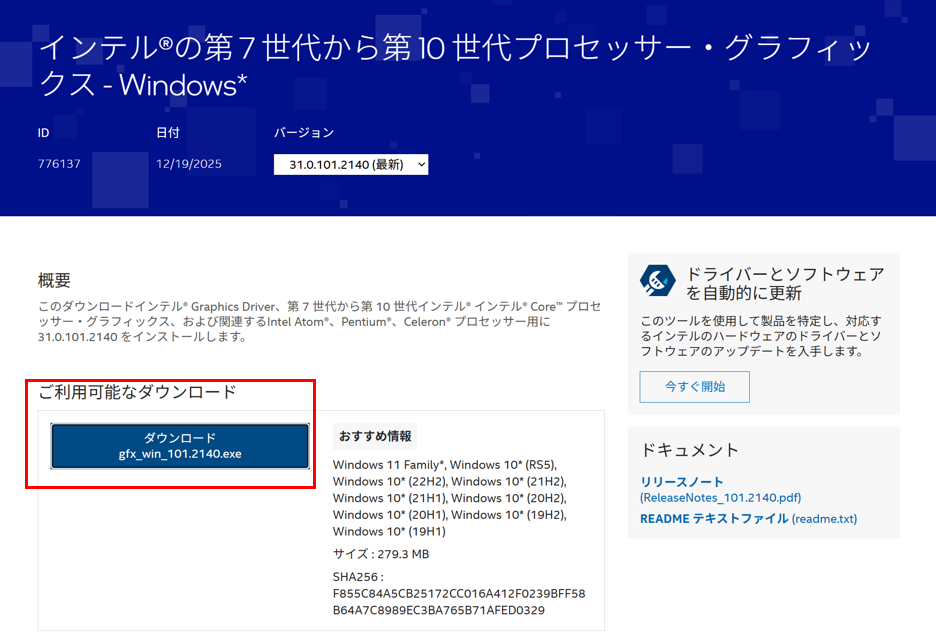Click the バージョン label
This screenshot has width=936, height=636.
pyautogui.click(x=304, y=133)
